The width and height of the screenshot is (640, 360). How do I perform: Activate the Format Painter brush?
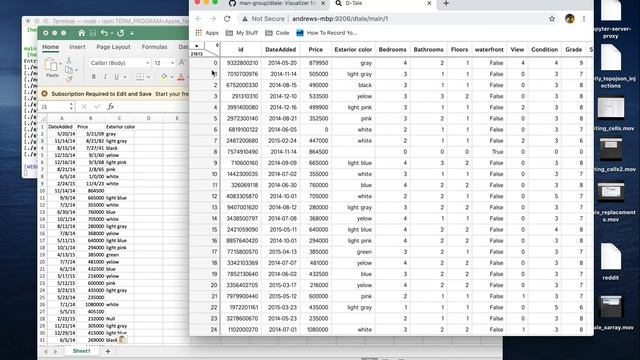(x=69, y=78)
